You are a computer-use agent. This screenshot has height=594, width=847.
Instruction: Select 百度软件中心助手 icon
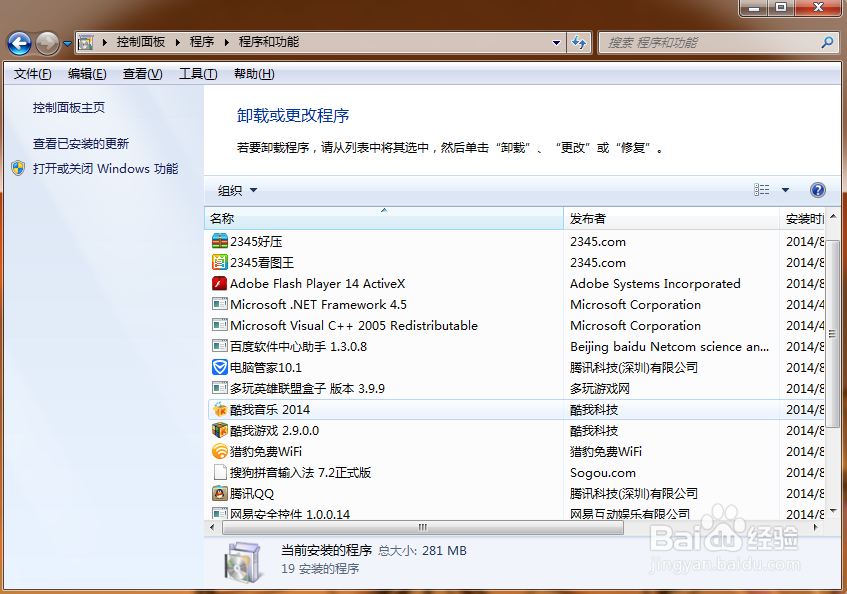click(x=220, y=346)
